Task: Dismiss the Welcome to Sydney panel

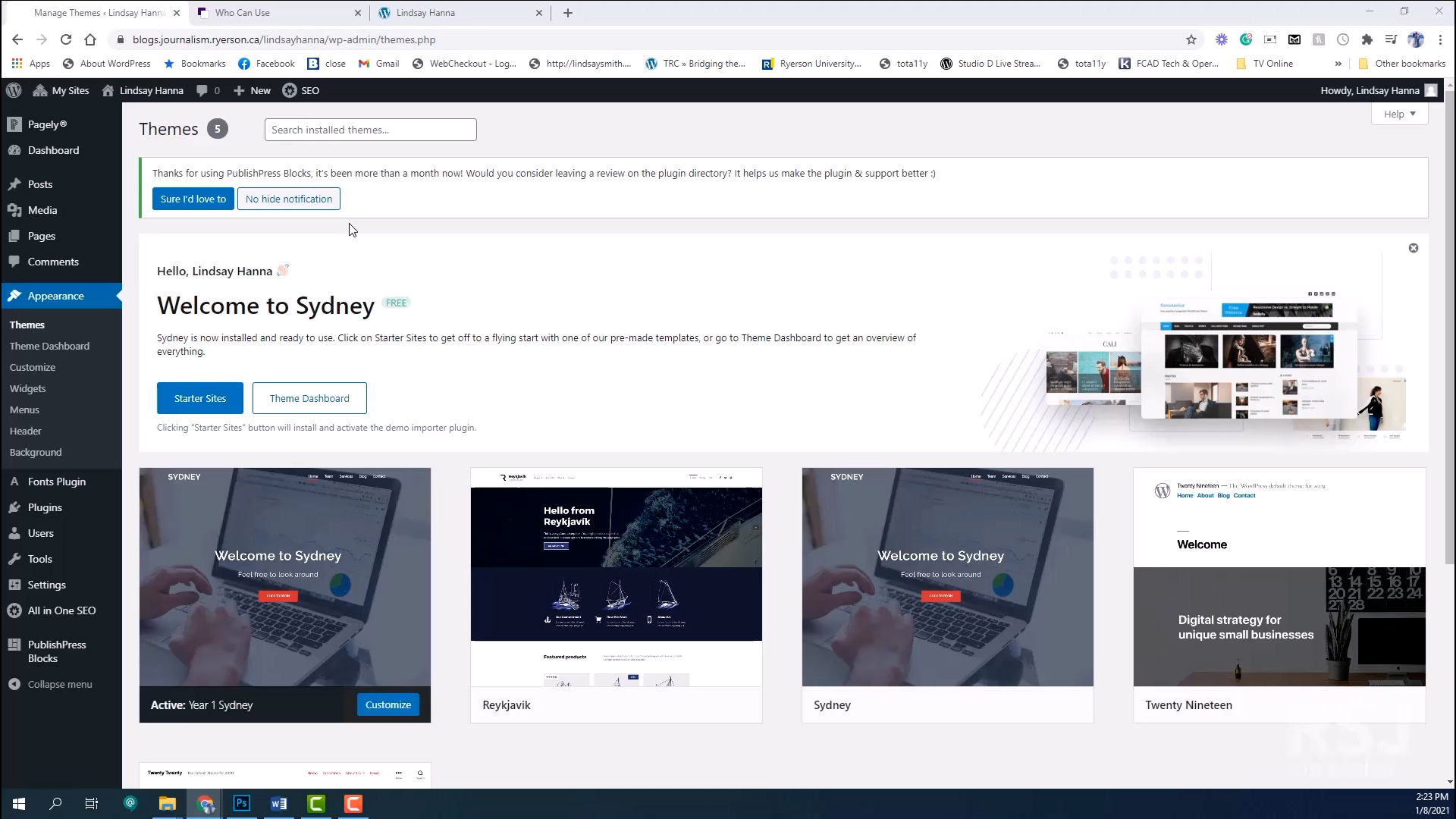Action: pos(1414,248)
